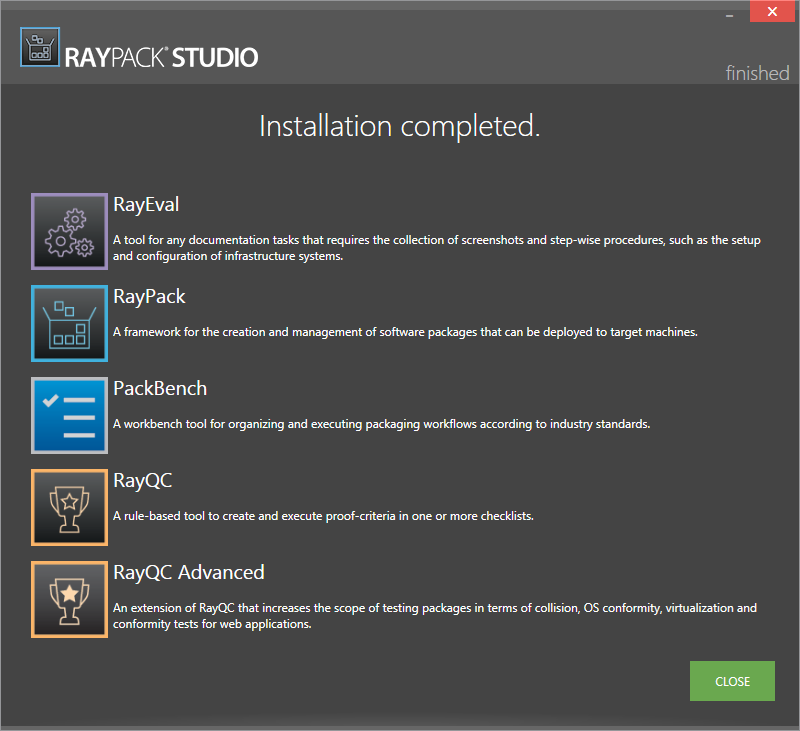Select the RayPack box icon in list
Image resolution: width=800 pixels, height=731 pixels.
point(69,323)
